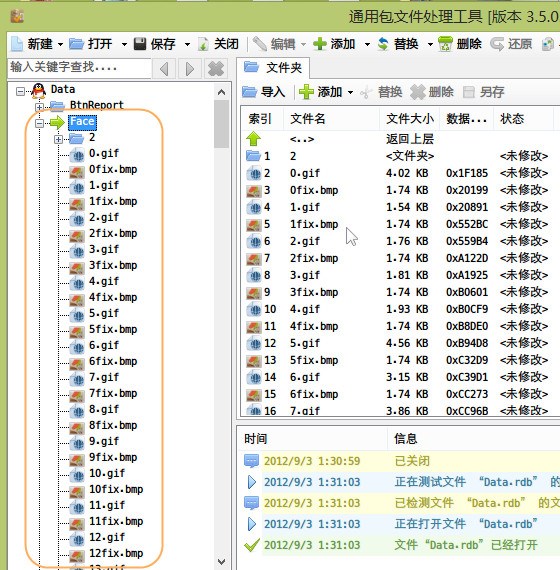Viewport: 560px width, 570px height.
Task: Collapse the Face folder in the tree
Action: (39, 123)
